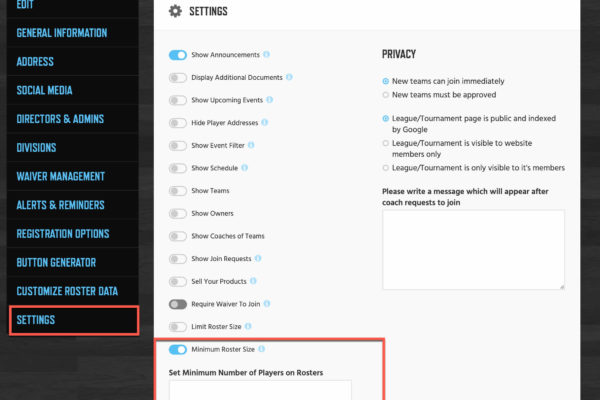Open info tooltip for Show Upcoming Events

pyautogui.click(x=269, y=100)
